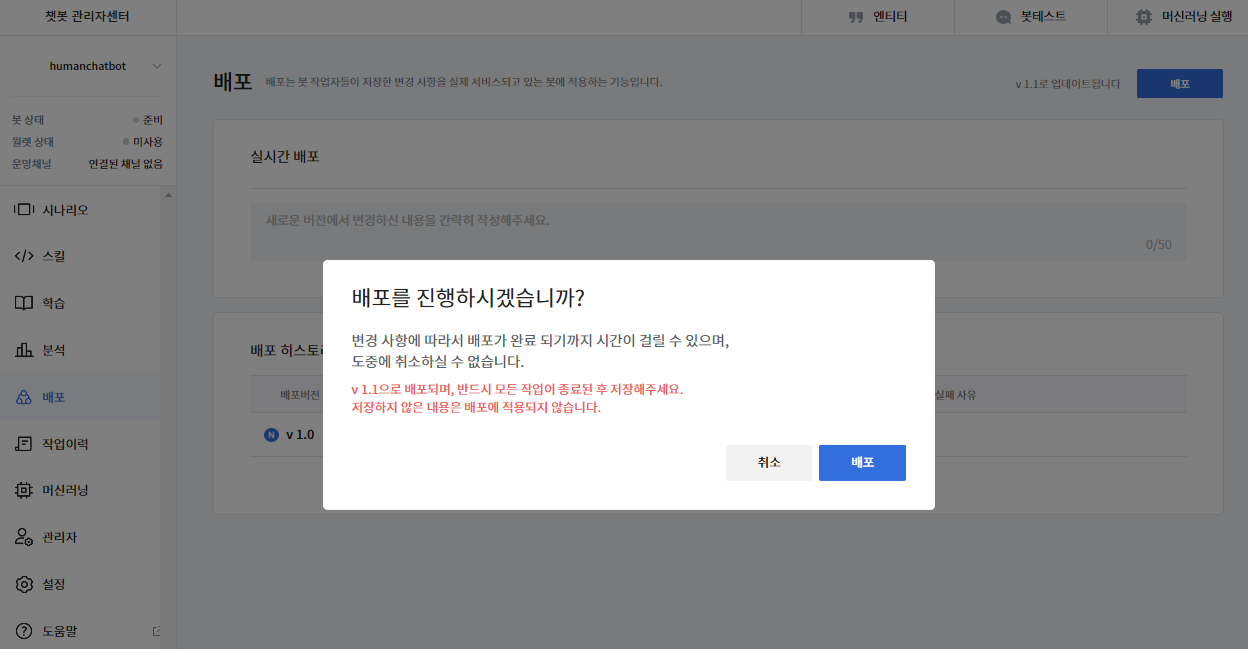Screen dimensions: 1248x649
Task: Click the N badge icon next to v 1.0
Action: coord(271,435)
